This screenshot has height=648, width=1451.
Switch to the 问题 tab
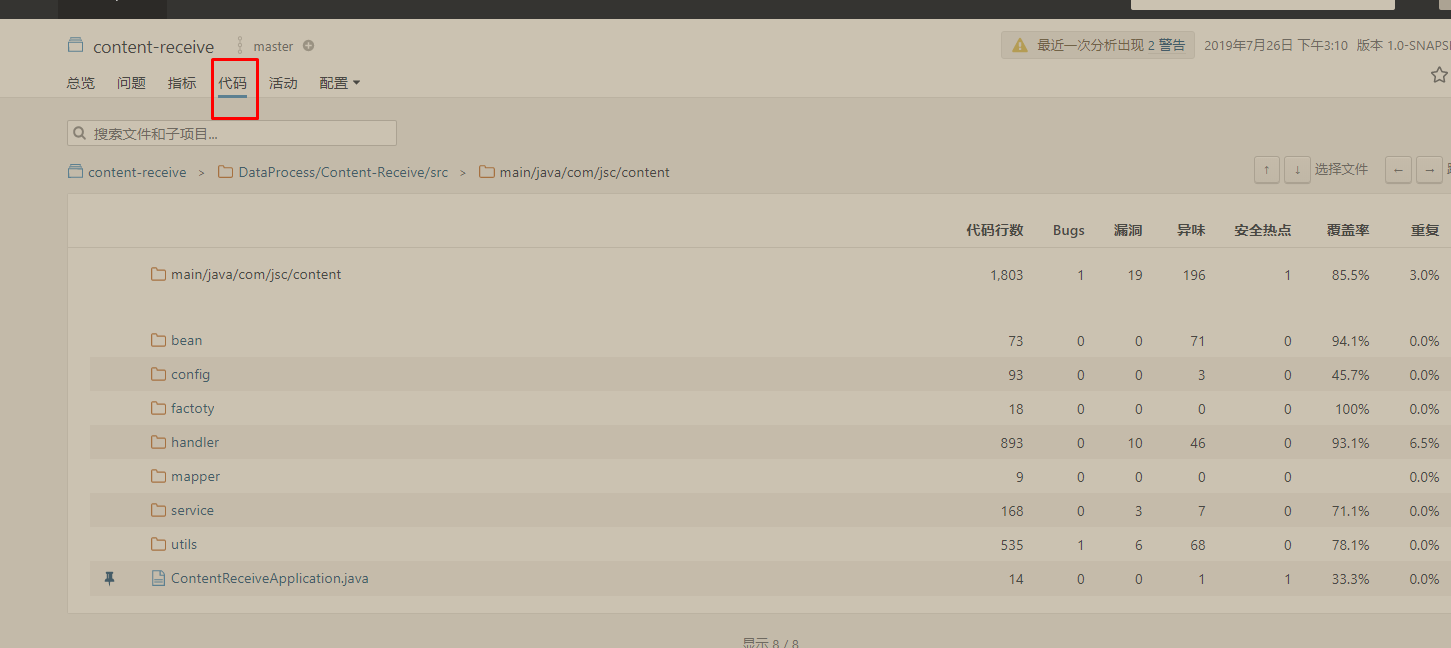point(131,83)
